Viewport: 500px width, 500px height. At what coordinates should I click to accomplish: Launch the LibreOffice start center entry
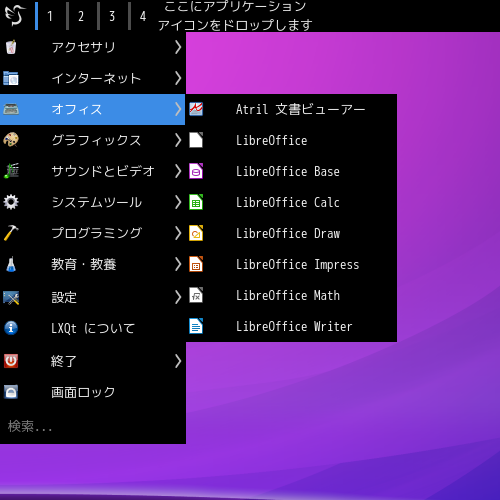tap(291, 140)
